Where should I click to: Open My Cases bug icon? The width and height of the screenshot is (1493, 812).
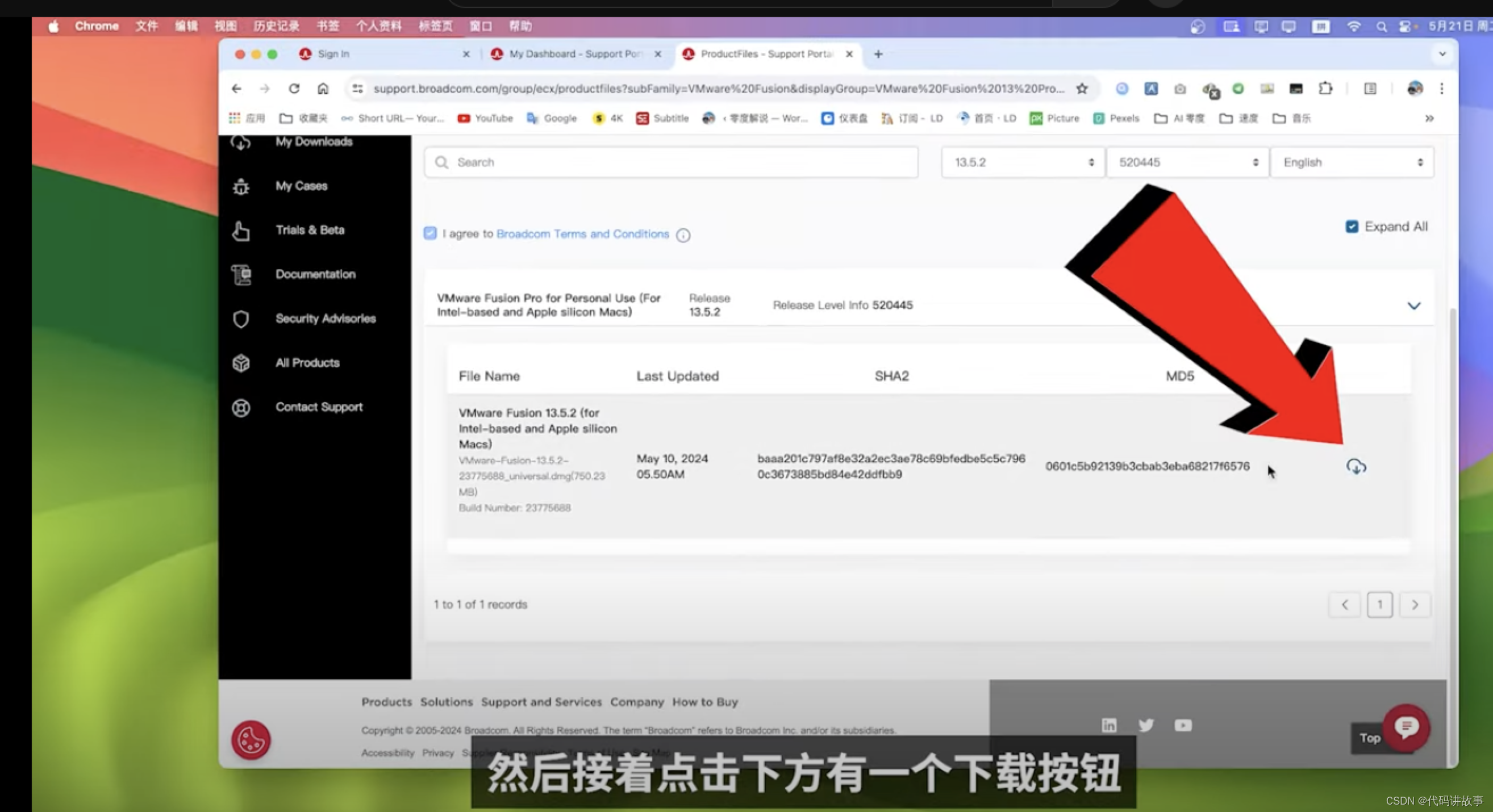[240, 186]
